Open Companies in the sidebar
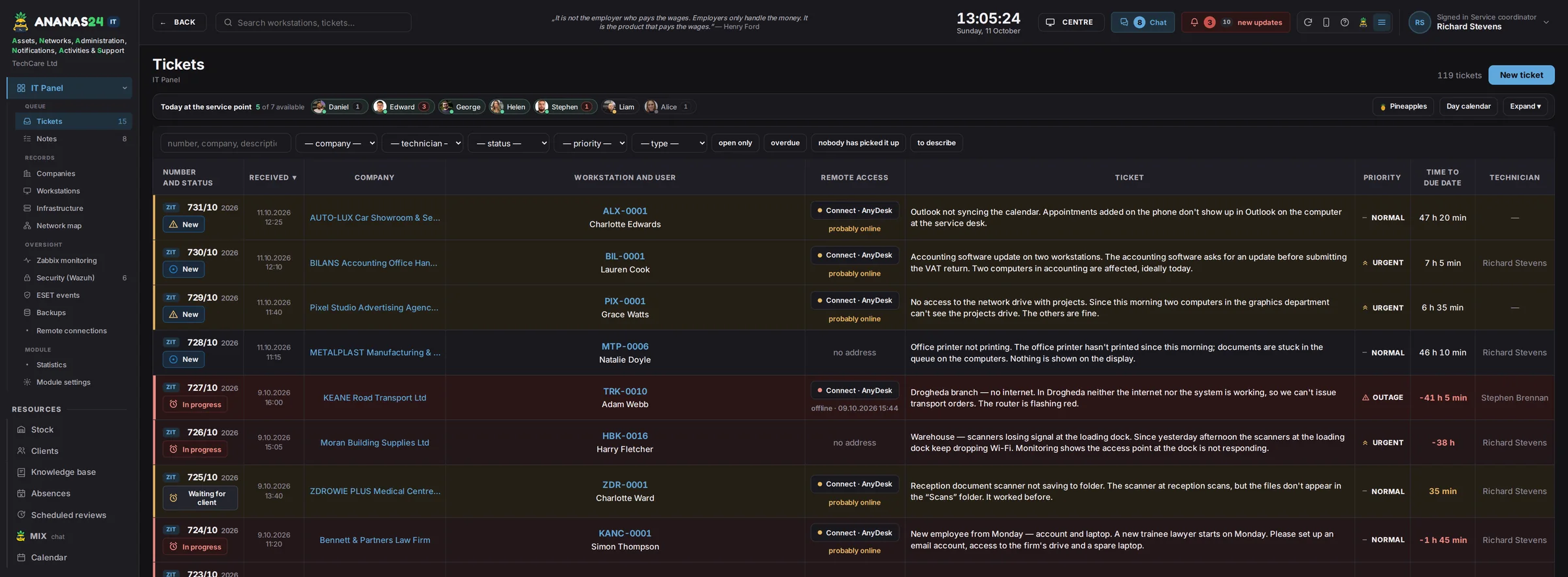 tap(73, 174)
